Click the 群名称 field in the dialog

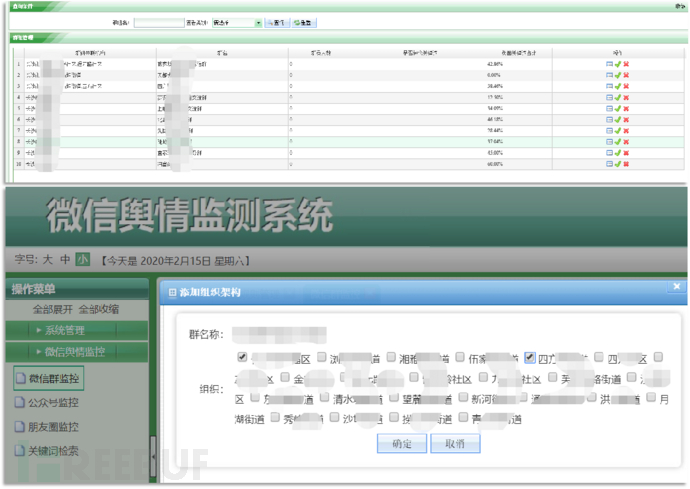coord(279,335)
